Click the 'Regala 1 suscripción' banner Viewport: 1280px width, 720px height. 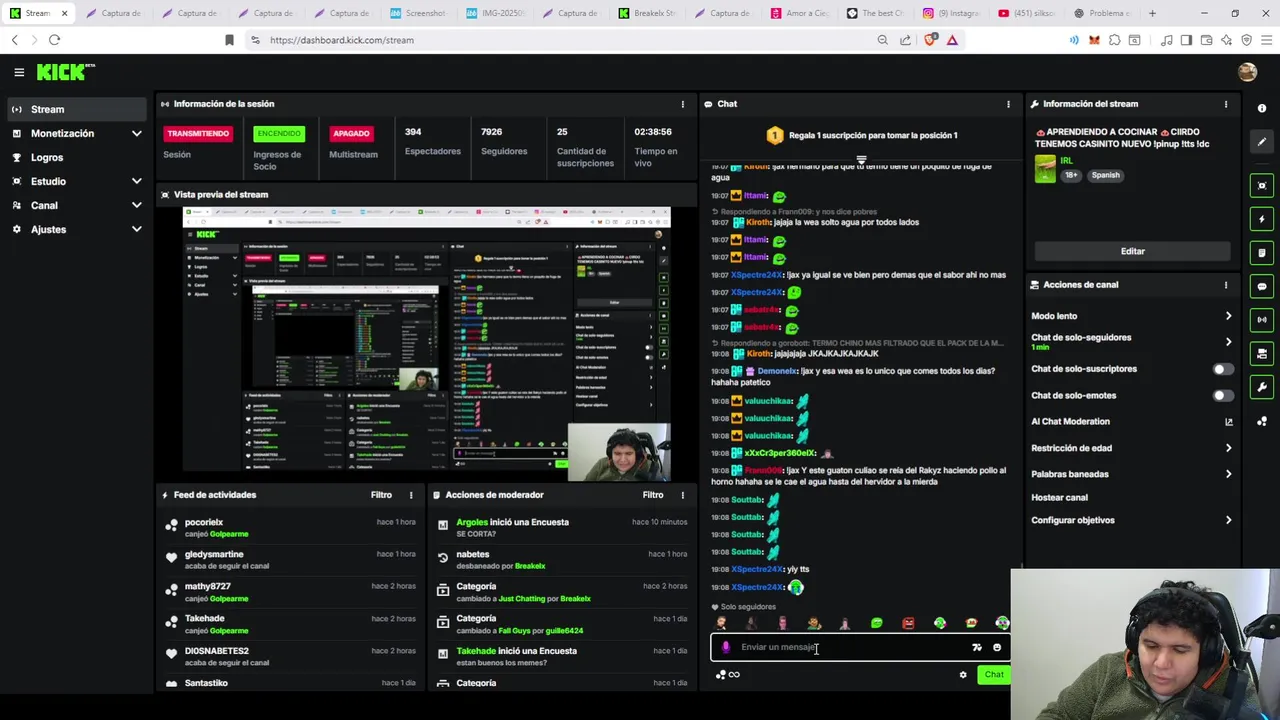pos(862,135)
